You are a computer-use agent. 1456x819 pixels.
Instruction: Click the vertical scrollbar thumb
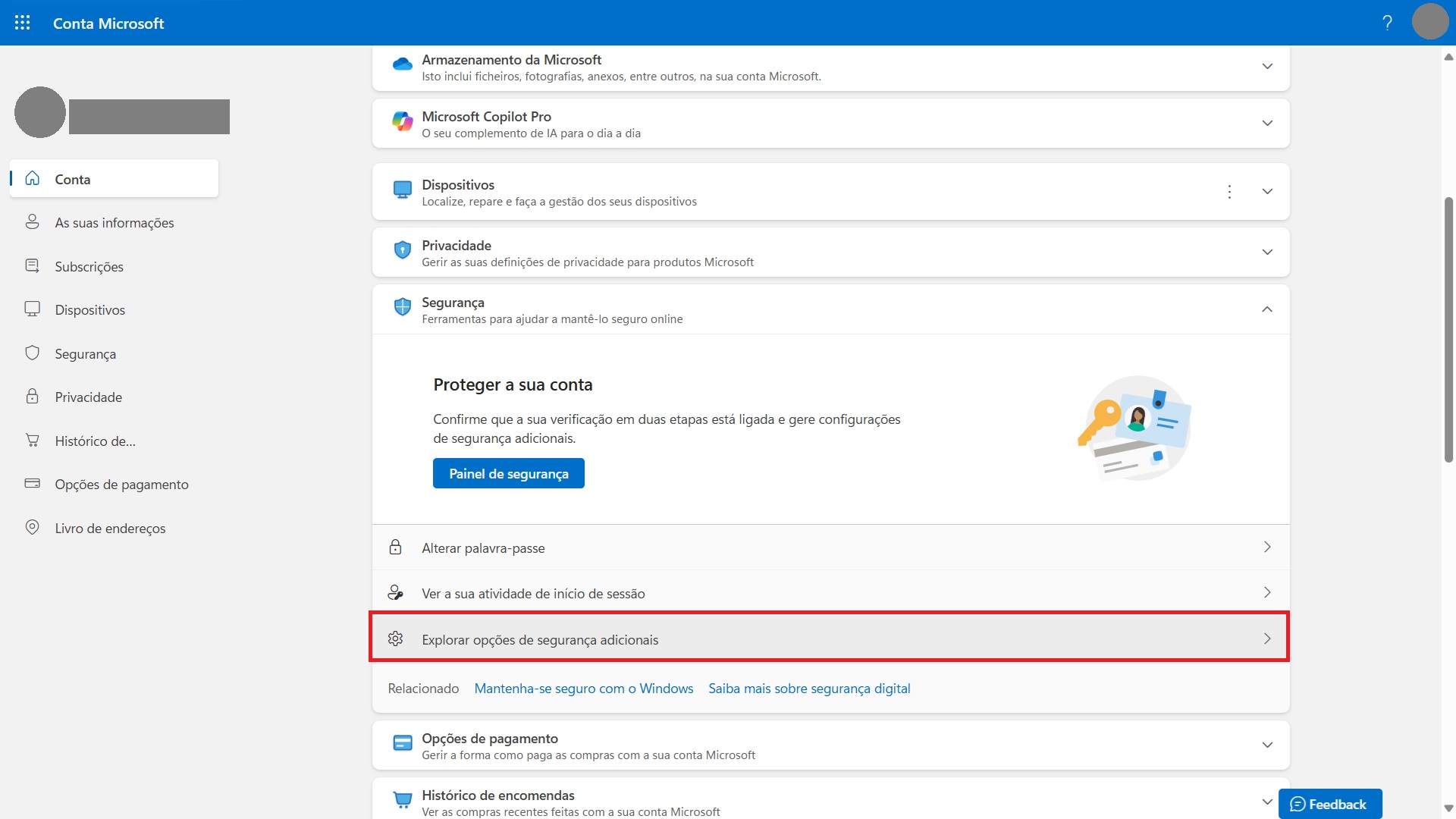tap(1449, 330)
